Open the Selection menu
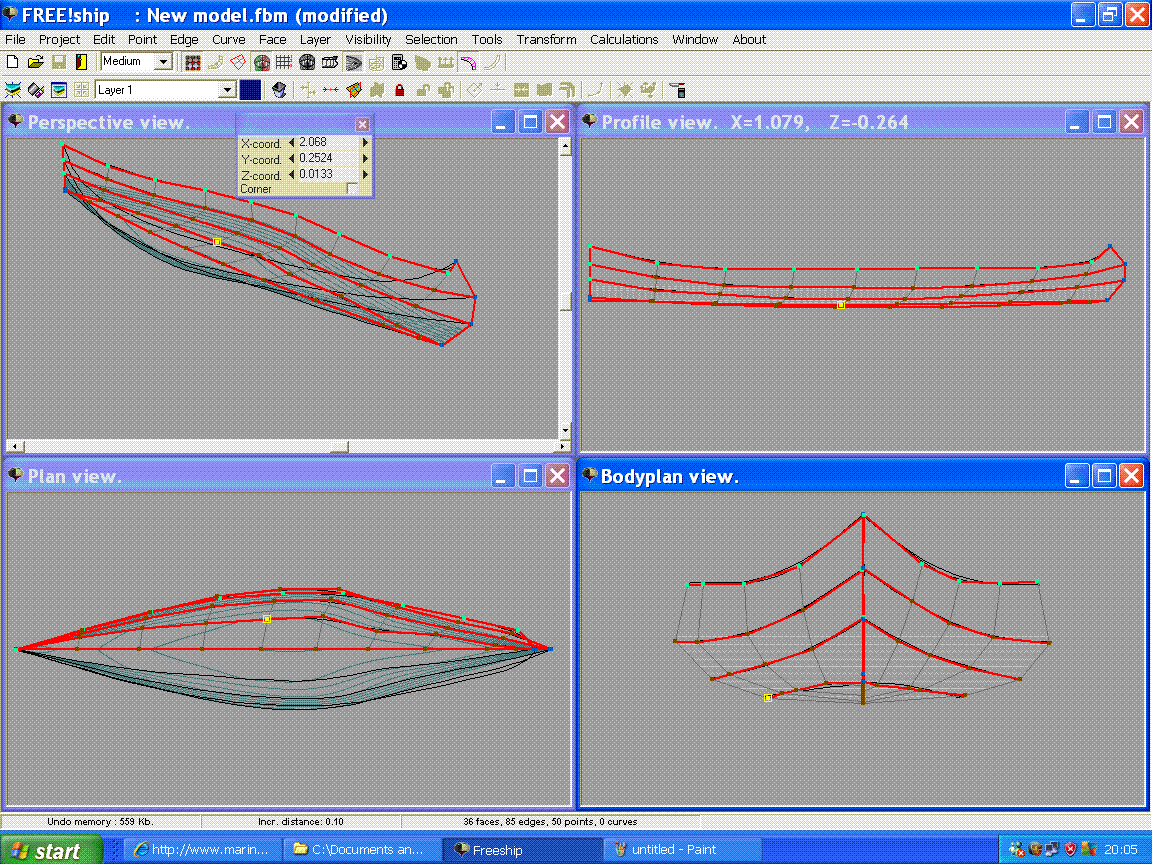Image resolution: width=1152 pixels, height=864 pixels. [x=431, y=40]
